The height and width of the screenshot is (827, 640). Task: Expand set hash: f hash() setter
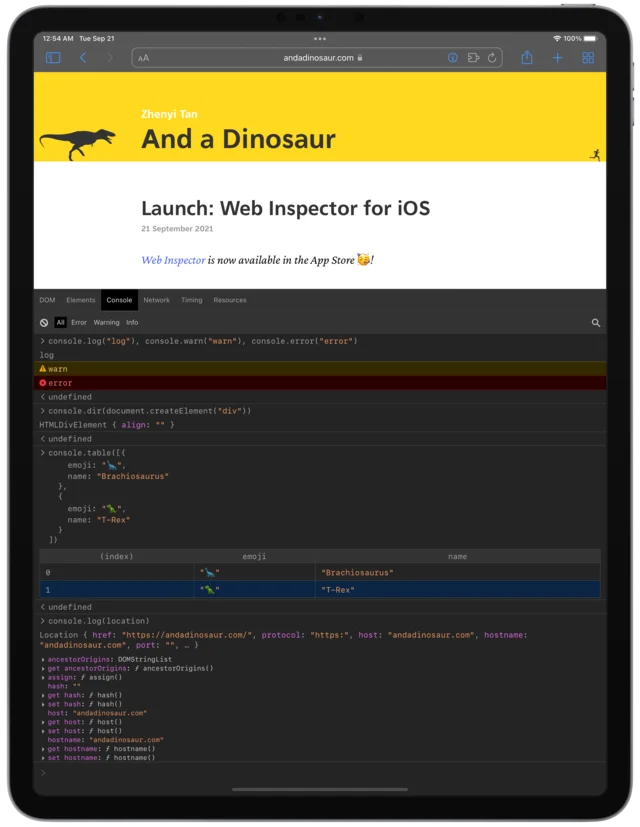pos(43,704)
